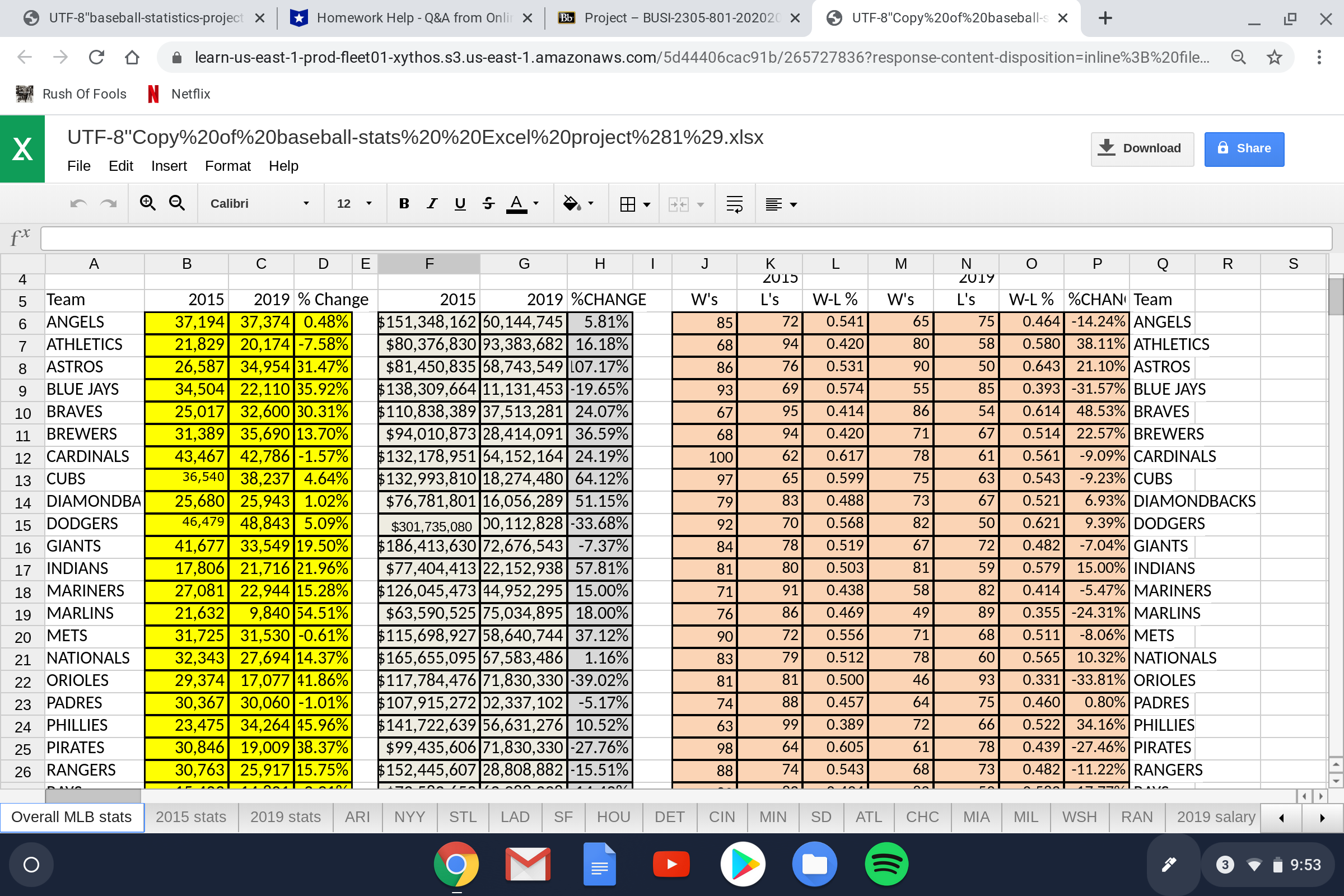
Task: Apply italic formatting
Action: (x=431, y=203)
